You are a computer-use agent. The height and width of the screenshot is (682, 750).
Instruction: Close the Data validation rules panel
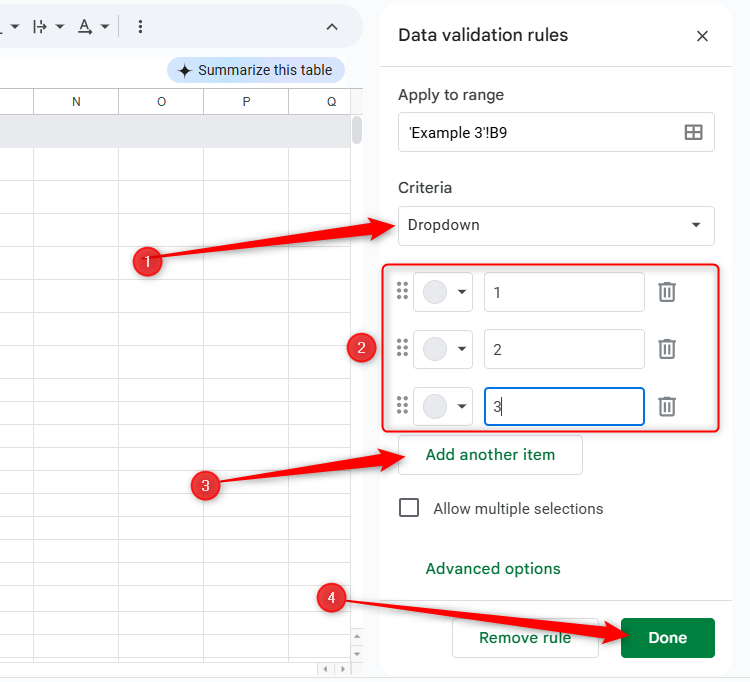pyautogui.click(x=702, y=36)
